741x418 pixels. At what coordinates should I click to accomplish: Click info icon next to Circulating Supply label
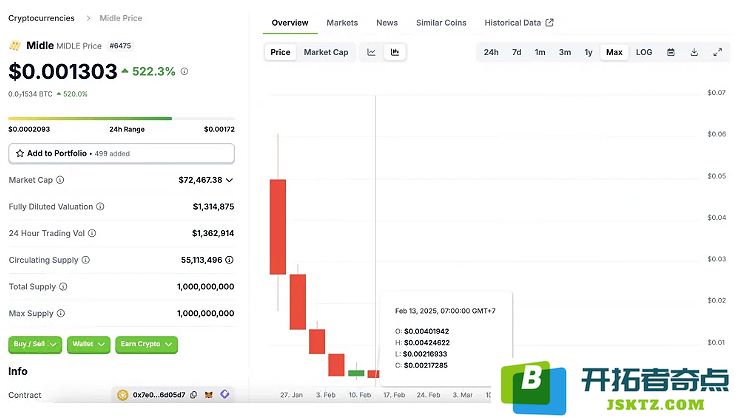[86, 260]
